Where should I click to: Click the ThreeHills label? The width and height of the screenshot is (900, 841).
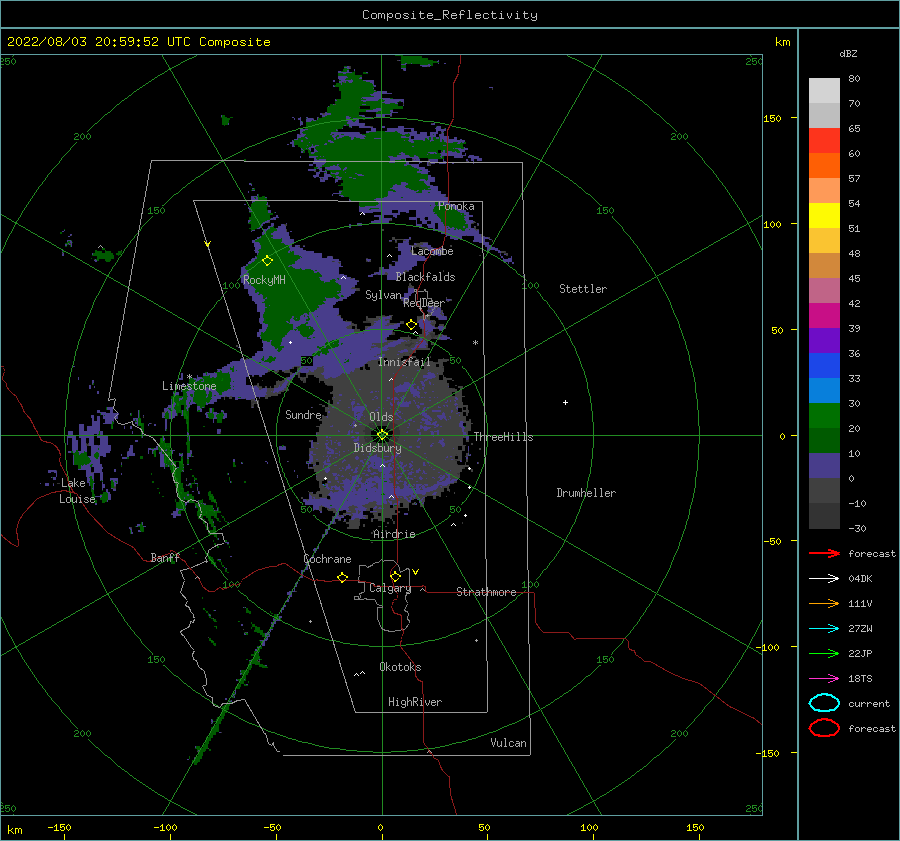coord(503,437)
